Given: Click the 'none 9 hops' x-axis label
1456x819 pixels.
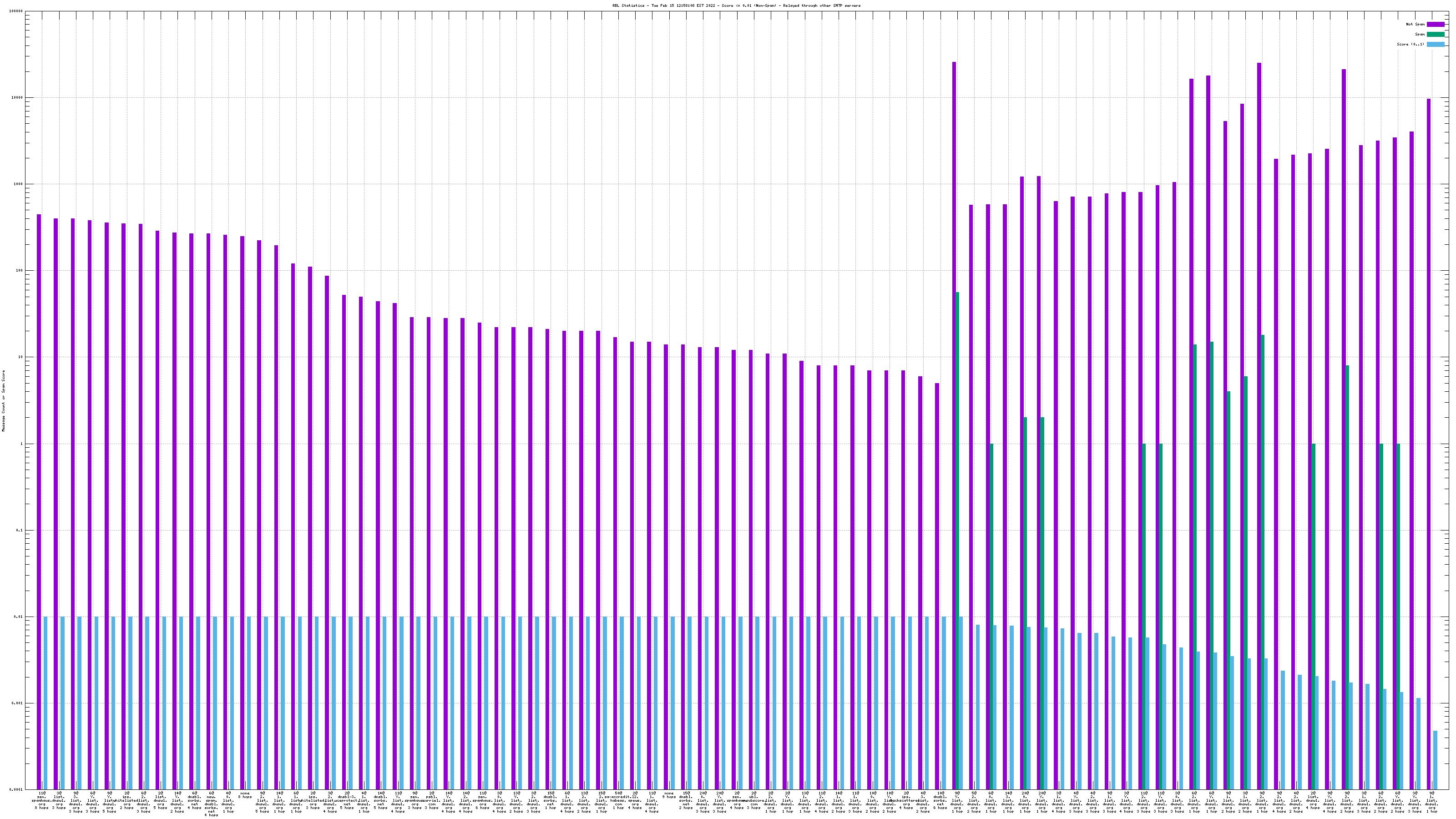Looking at the screenshot, I should coord(669,795).
